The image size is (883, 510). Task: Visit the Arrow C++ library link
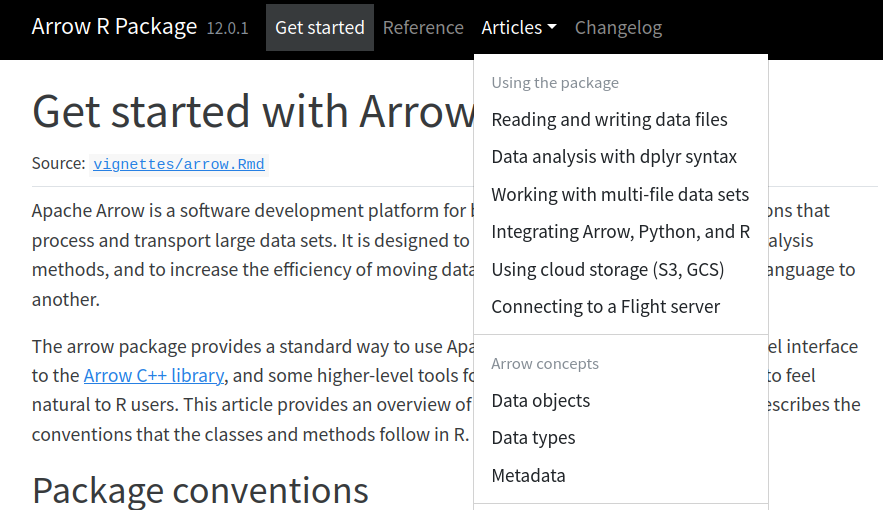tap(154, 376)
